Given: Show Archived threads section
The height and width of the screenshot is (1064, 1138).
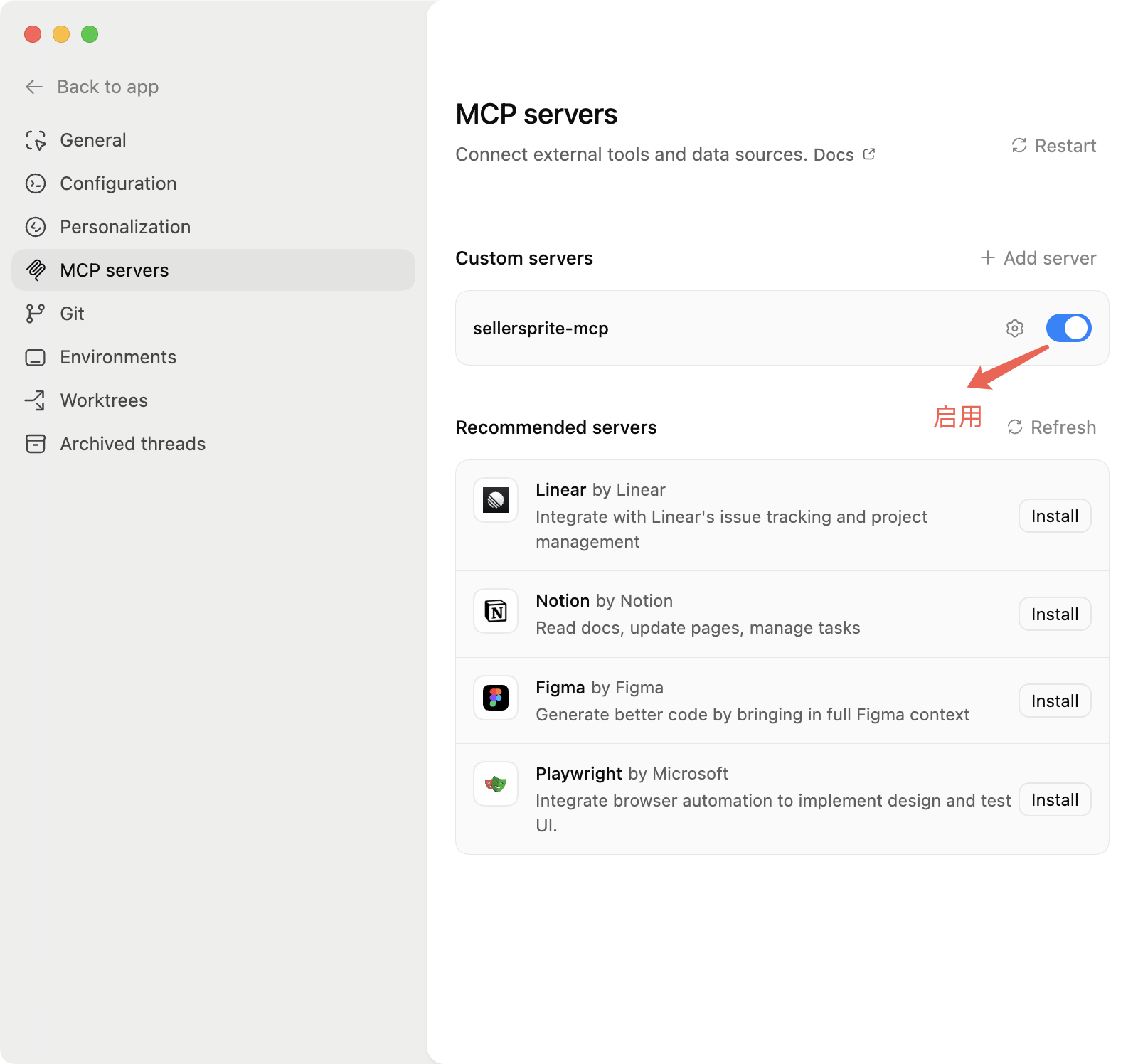Looking at the screenshot, I should click(132, 444).
